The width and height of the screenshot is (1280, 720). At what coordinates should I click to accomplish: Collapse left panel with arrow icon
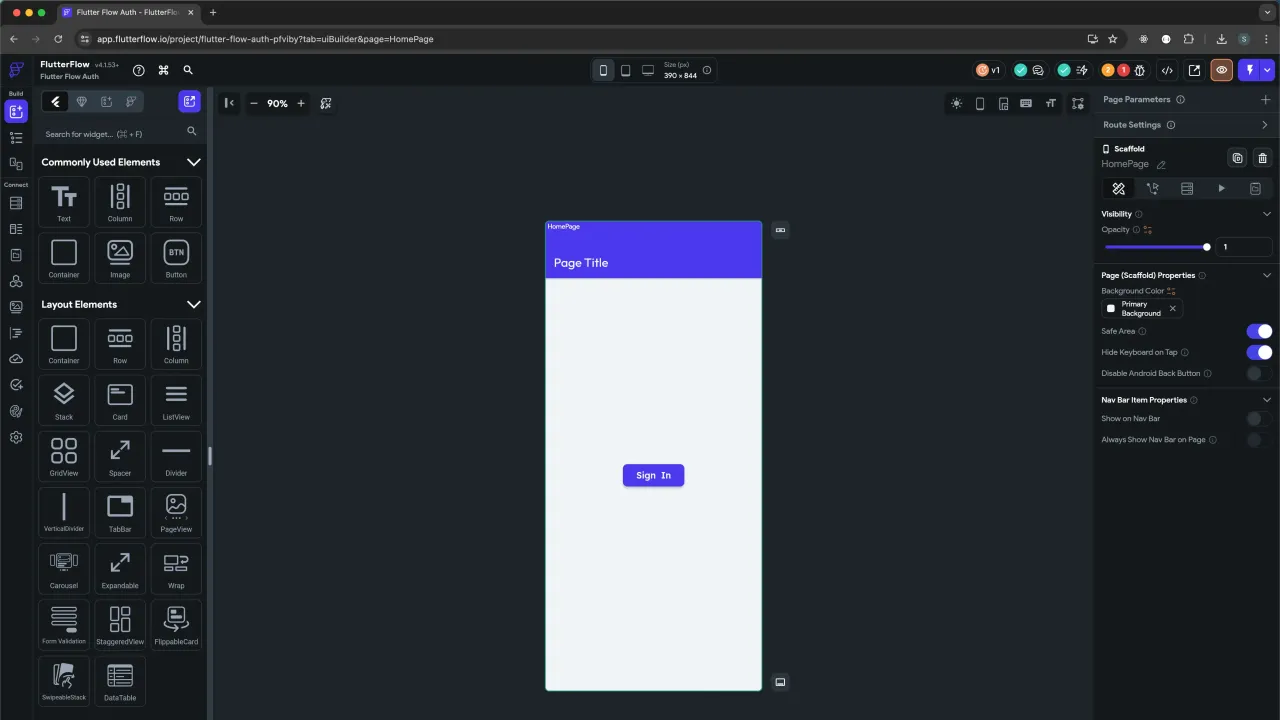coord(229,103)
